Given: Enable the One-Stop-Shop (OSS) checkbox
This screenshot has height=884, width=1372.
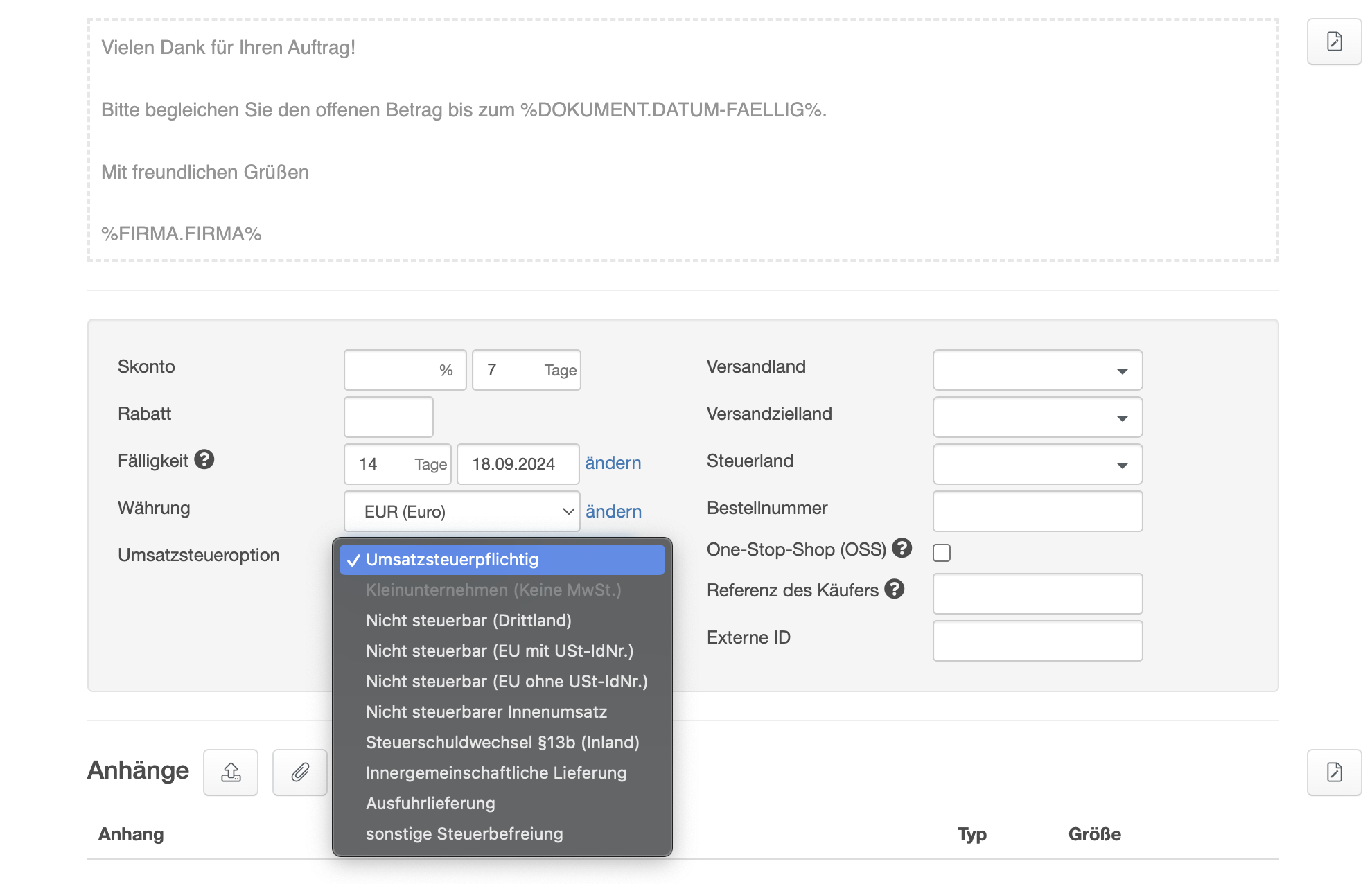Looking at the screenshot, I should 942,552.
